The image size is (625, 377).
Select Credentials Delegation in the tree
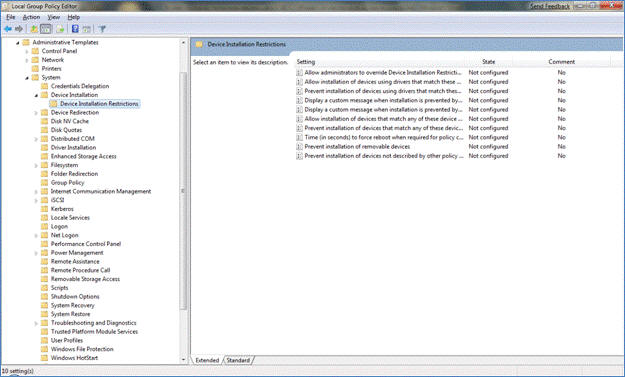[x=80, y=86]
